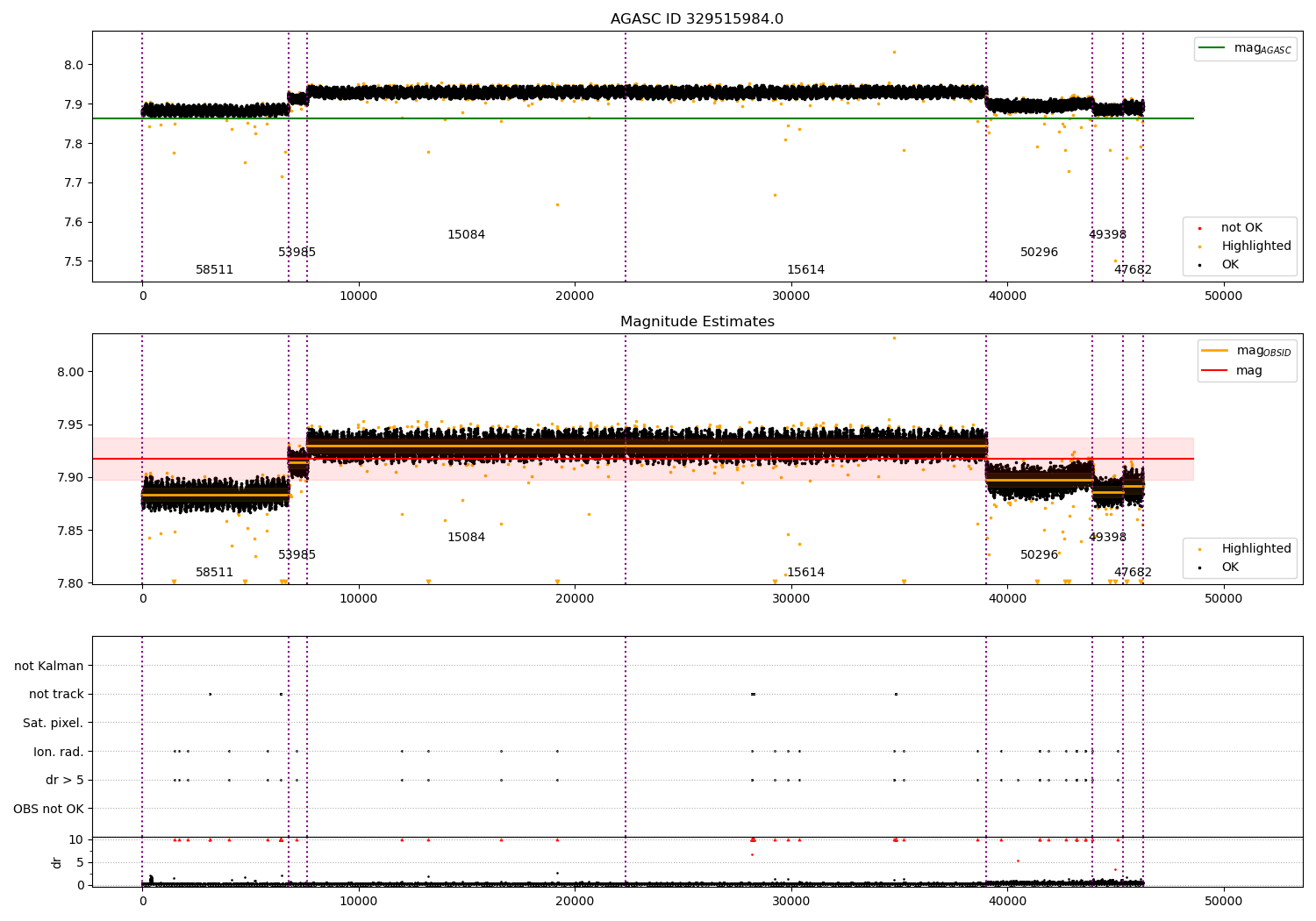Click y-tick 8.00 on the middle plot

[70, 372]
